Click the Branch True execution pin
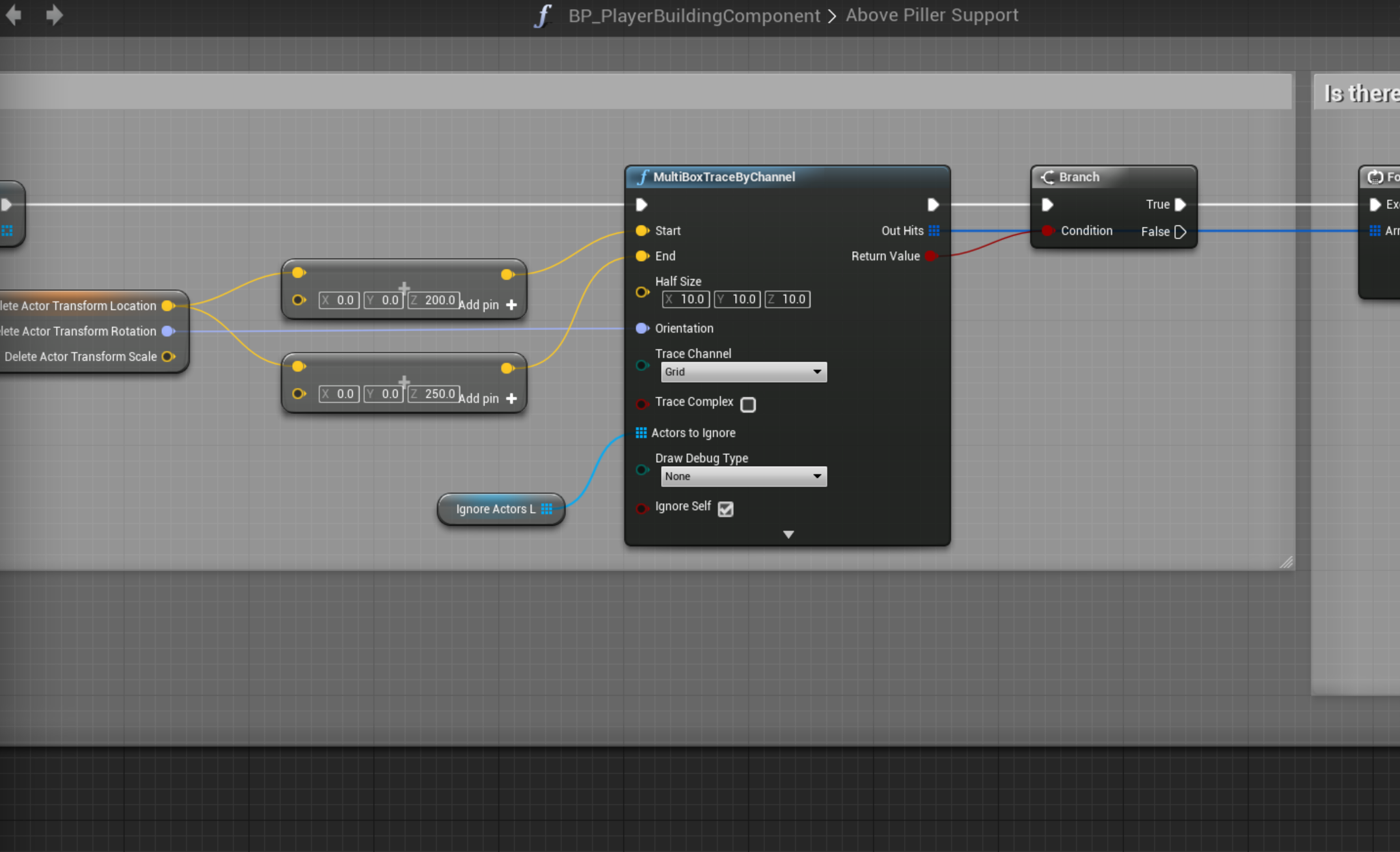This screenshot has height=852, width=1400. [1180, 204]
